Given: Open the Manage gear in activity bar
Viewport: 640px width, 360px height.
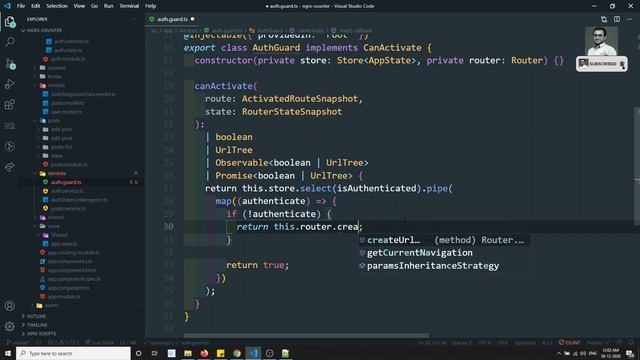Looking at the screenshot, I should 10,326.
